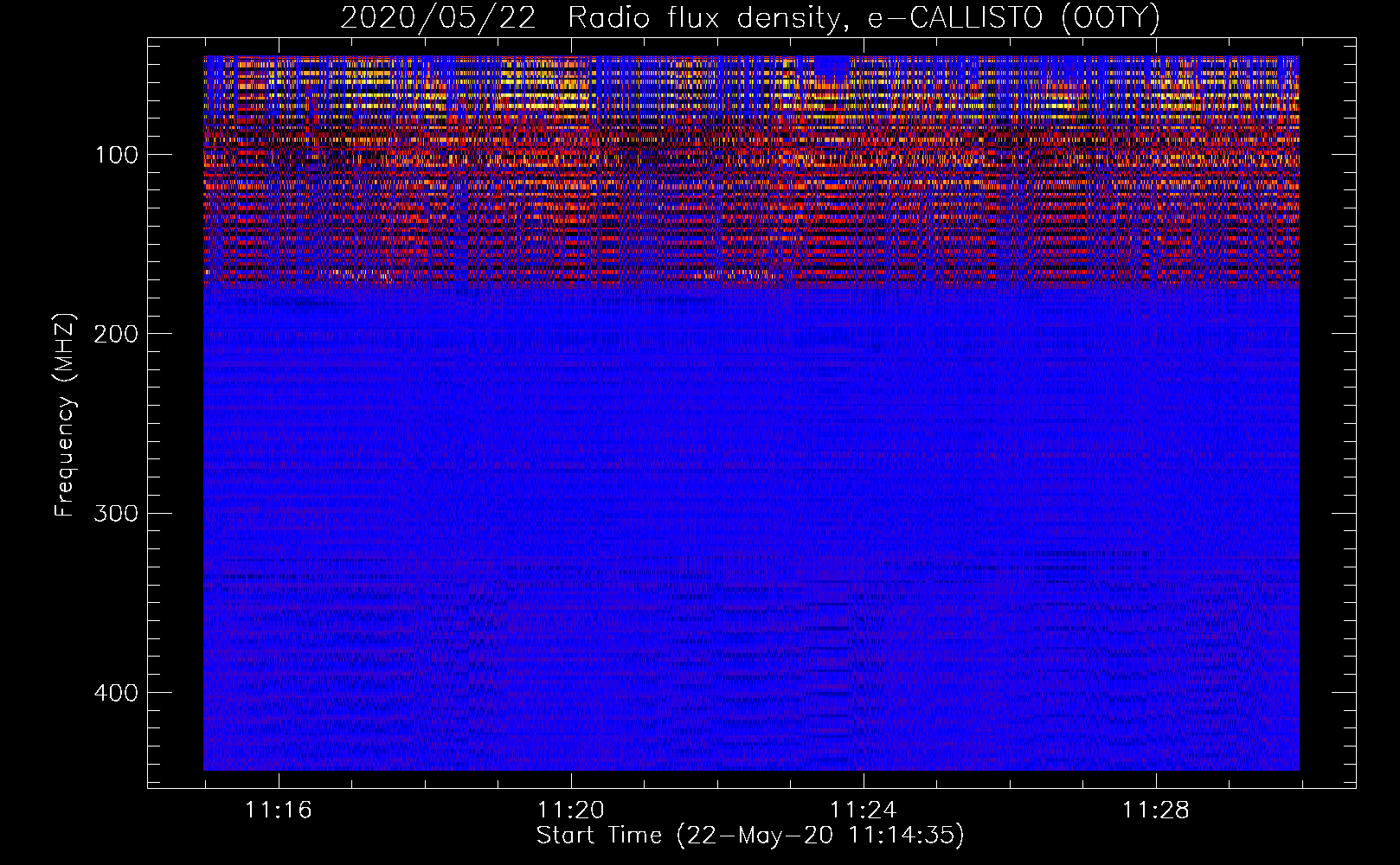Click the plot title '2020/05/22 Radio flux density, e-CALLISTO (OOTY)'
The width and height of the screenshot is (1400, 865).
coord(749,17)
